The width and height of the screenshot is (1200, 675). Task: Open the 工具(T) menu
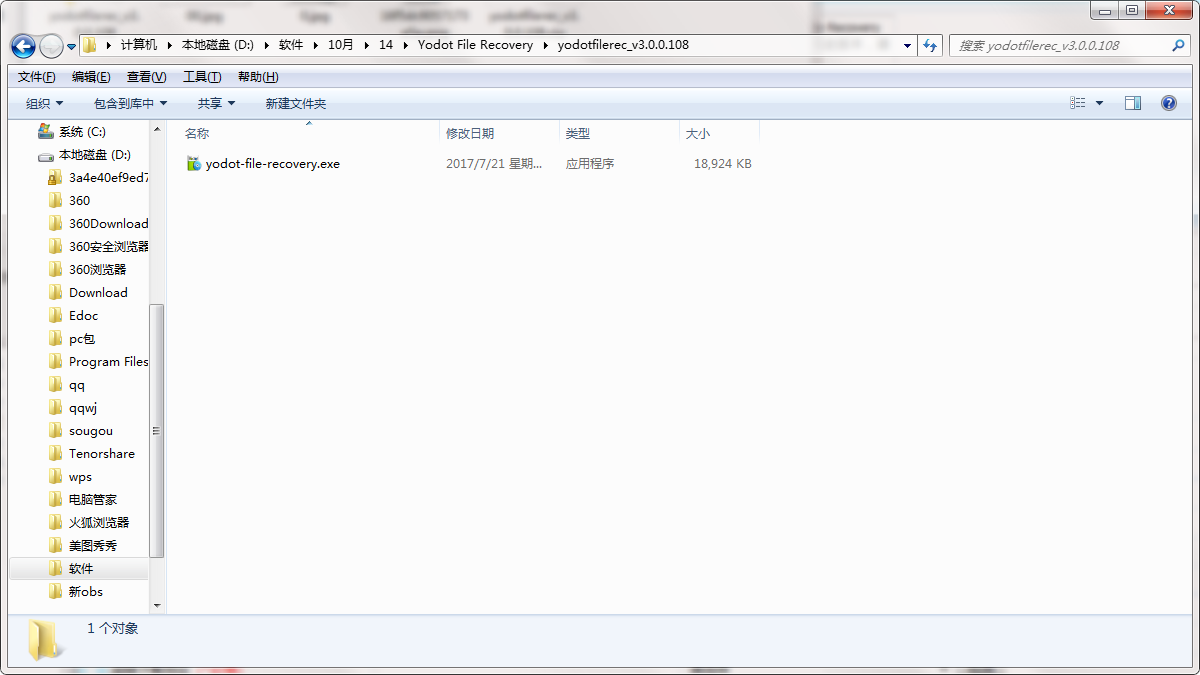[x=202, y=77]
